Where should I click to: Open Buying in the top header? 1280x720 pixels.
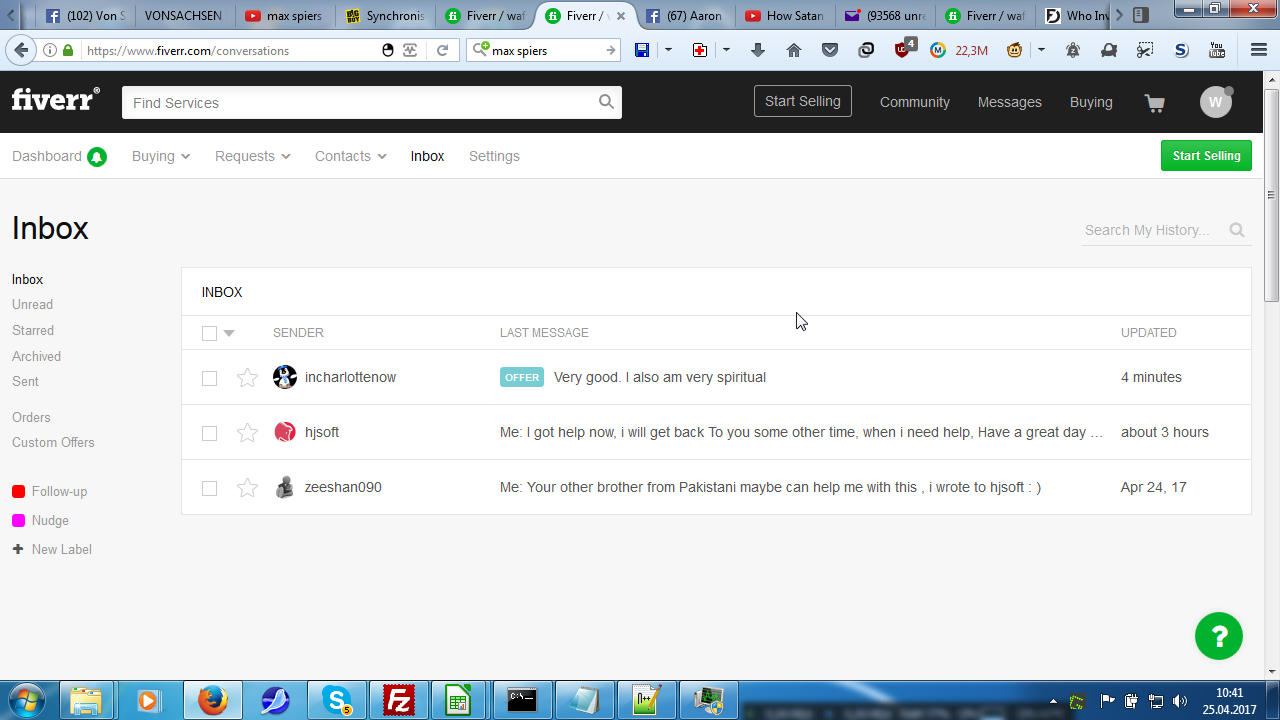click(1091, 102)
